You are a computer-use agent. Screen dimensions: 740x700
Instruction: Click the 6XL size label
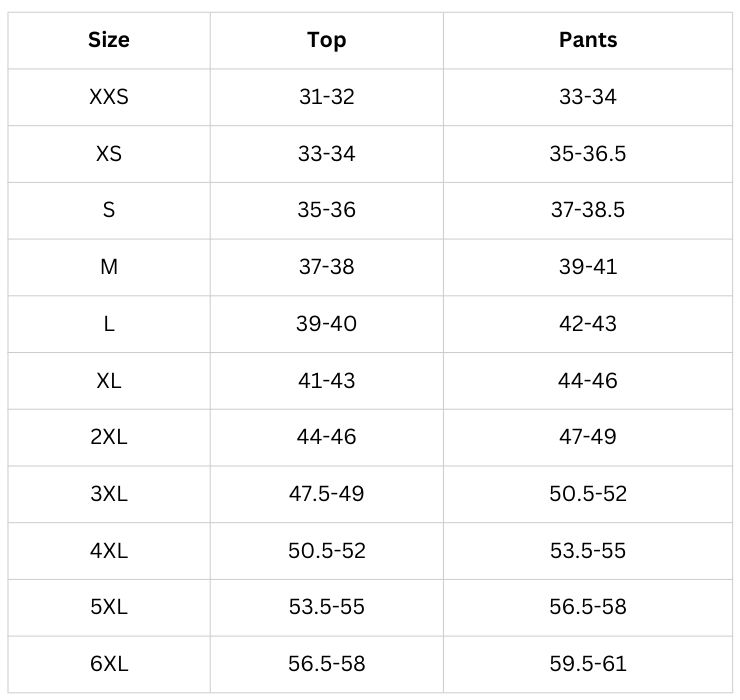pyautogui.click(x=109, y=664)
